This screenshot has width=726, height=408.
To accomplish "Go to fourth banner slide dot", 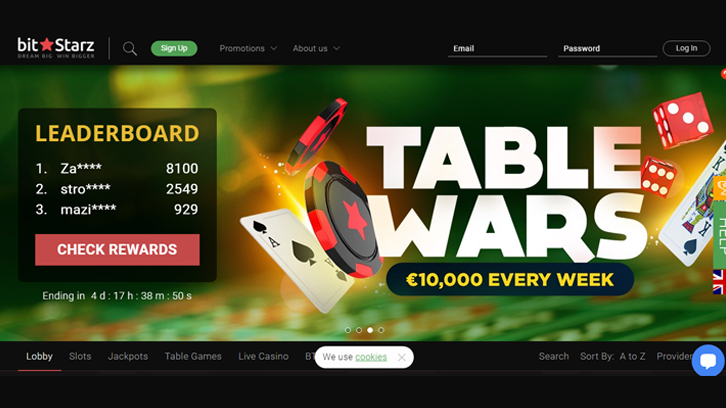I will click(x=381, y=330).
